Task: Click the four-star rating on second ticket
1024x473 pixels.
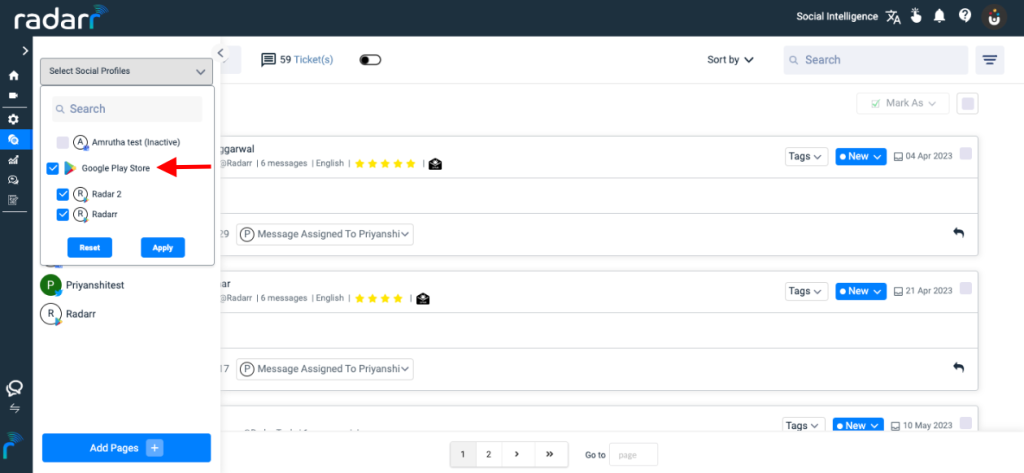Action: tap(379, 299)
